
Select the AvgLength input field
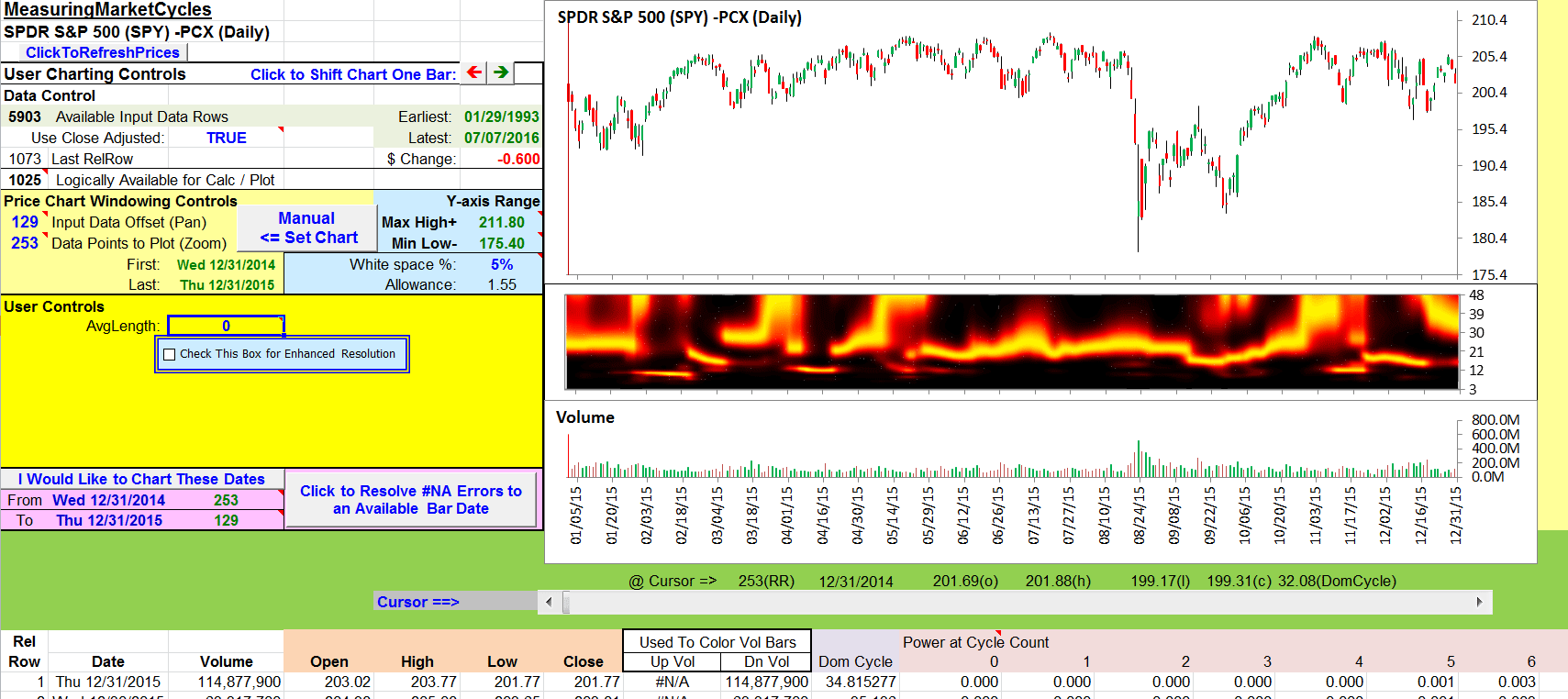coord(226,326)
